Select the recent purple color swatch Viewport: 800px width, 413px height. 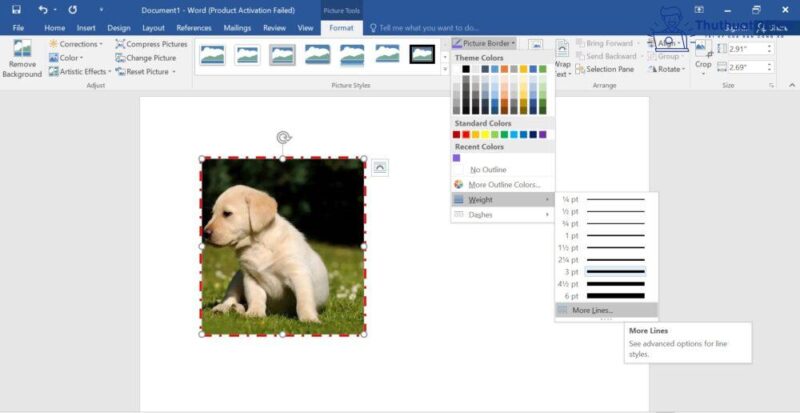click(456, 158)
